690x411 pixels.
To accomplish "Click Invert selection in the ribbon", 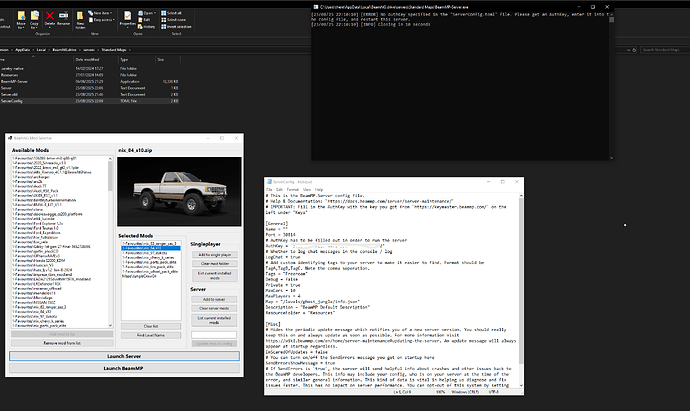I will tap(176, 26).
